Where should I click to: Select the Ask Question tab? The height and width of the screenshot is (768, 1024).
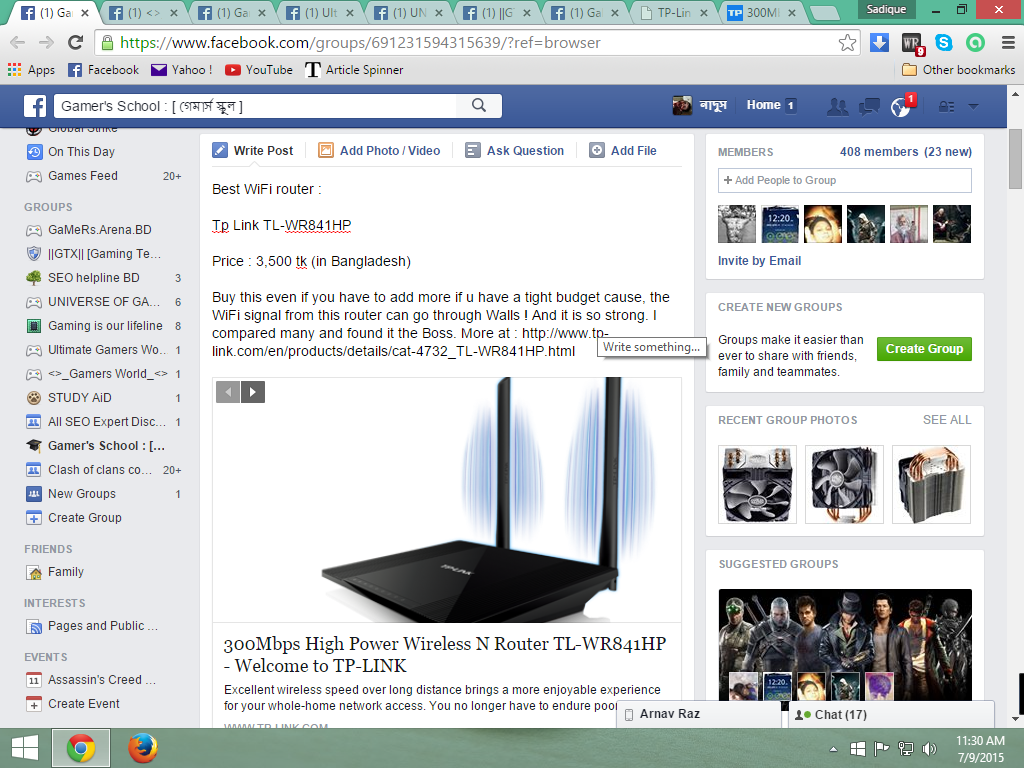pos(514,151)
